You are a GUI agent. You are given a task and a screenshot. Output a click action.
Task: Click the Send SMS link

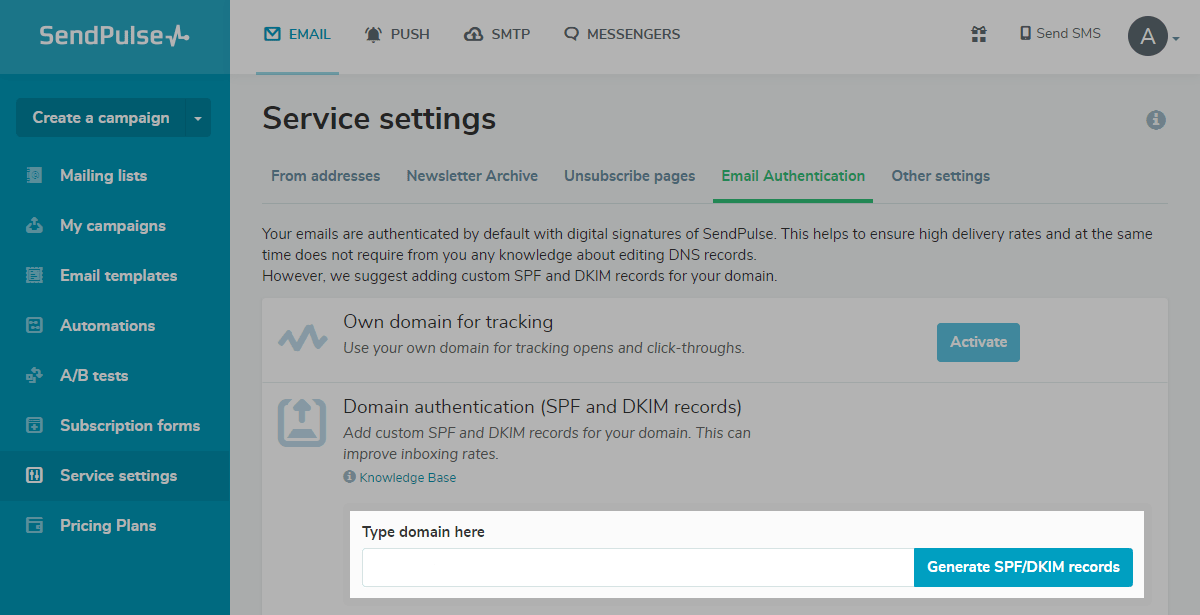(x=1060, y=34)
